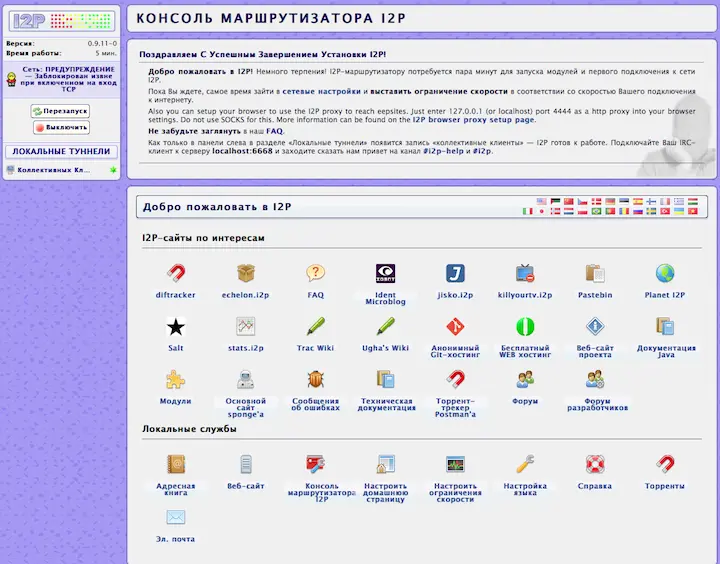The width and height of the screenshot is (720, 564).
Task: Click the I2P logo in the sidebar
Action: 62,21
